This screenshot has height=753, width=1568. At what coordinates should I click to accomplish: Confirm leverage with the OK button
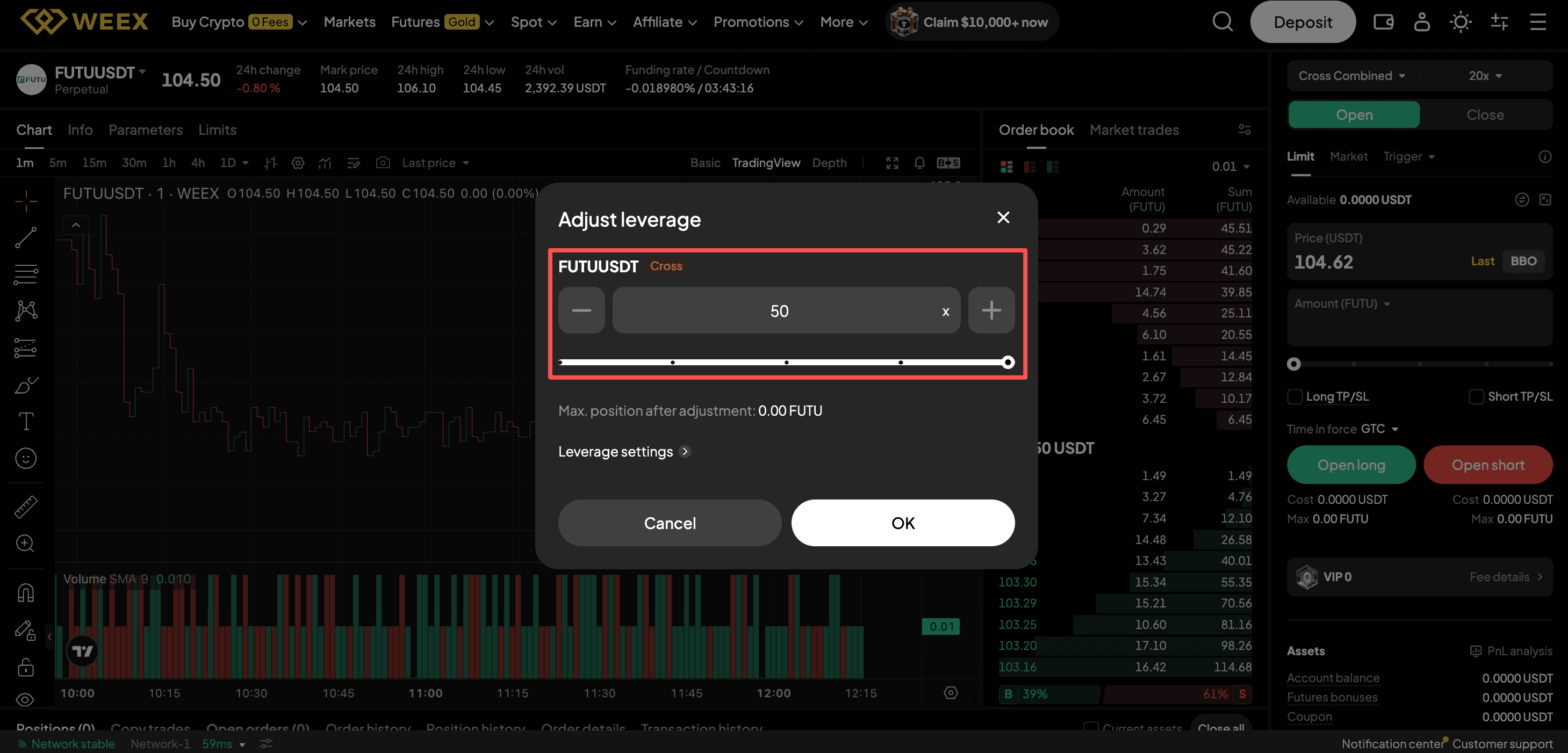[x=903, y=523]
